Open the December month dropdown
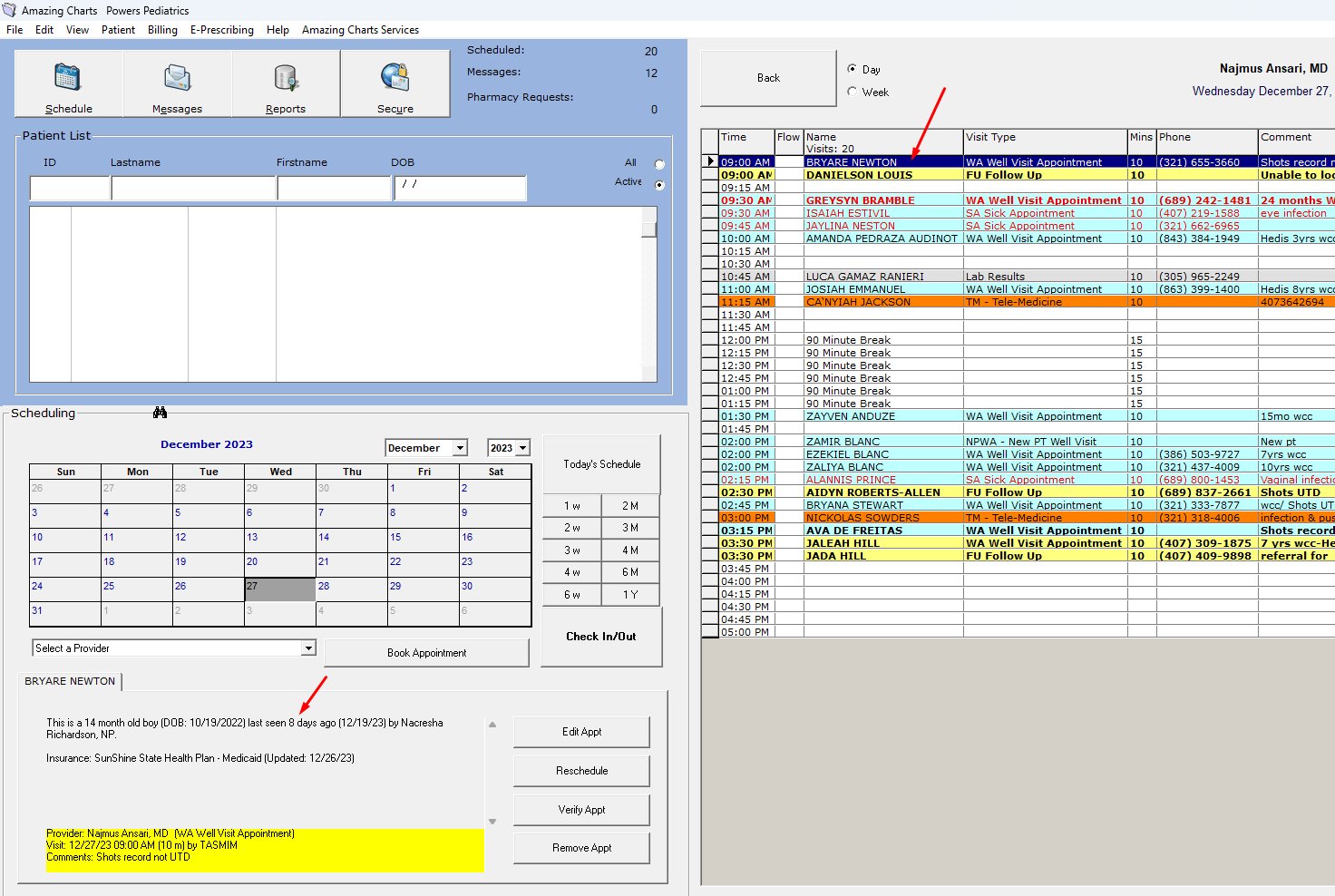The height and width of the screenshot is (896, 1335). 460,448
